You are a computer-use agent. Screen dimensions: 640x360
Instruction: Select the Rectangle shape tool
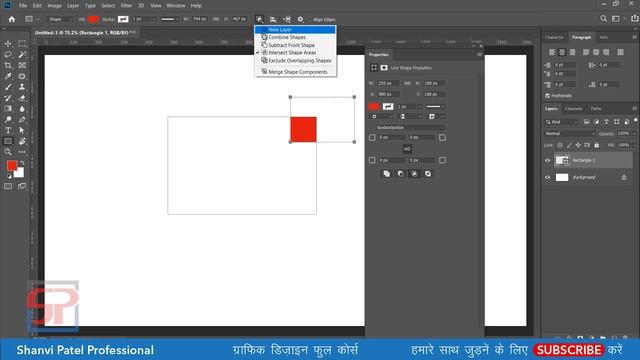8,141
